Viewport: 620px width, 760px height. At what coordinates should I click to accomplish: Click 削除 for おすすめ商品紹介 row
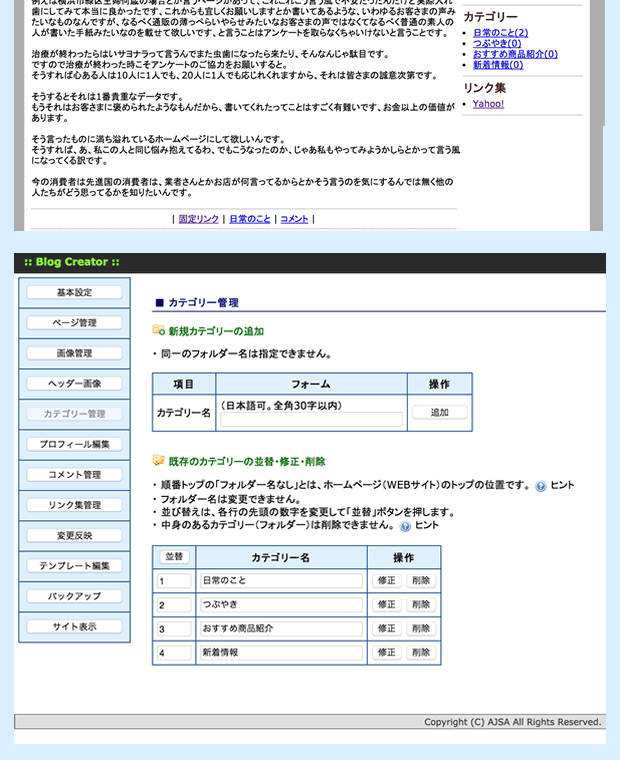[421, 629]
